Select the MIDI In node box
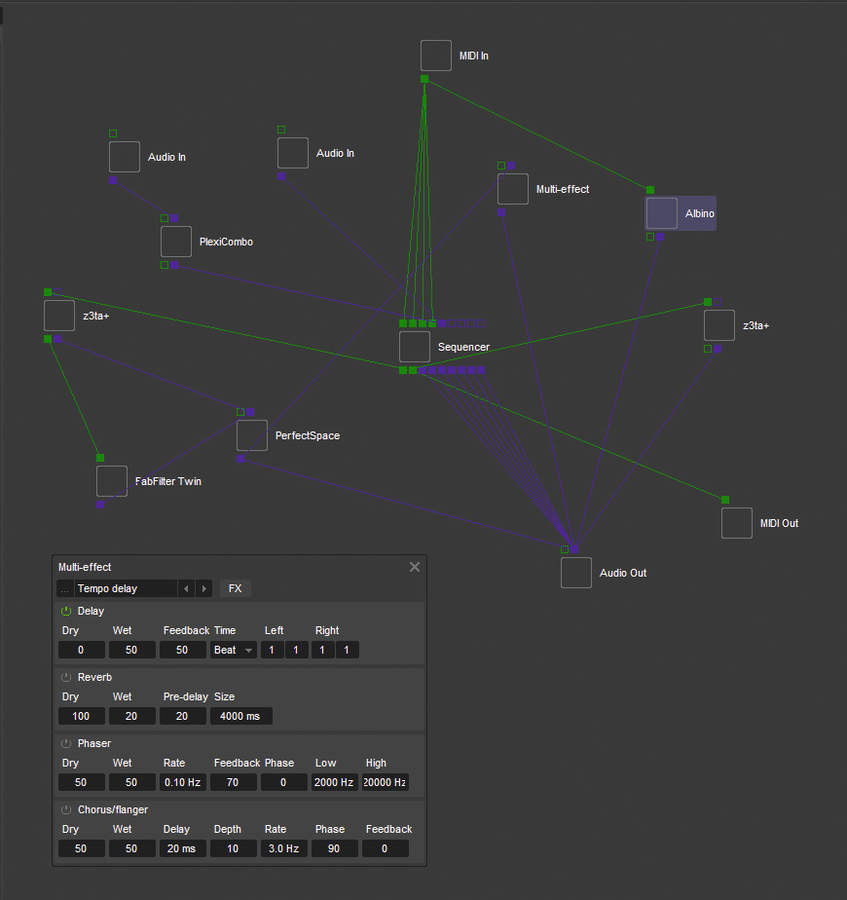Image resolution: width=847 pixels, height=900 pixels. pyautogui.click(x=436, y=56)
